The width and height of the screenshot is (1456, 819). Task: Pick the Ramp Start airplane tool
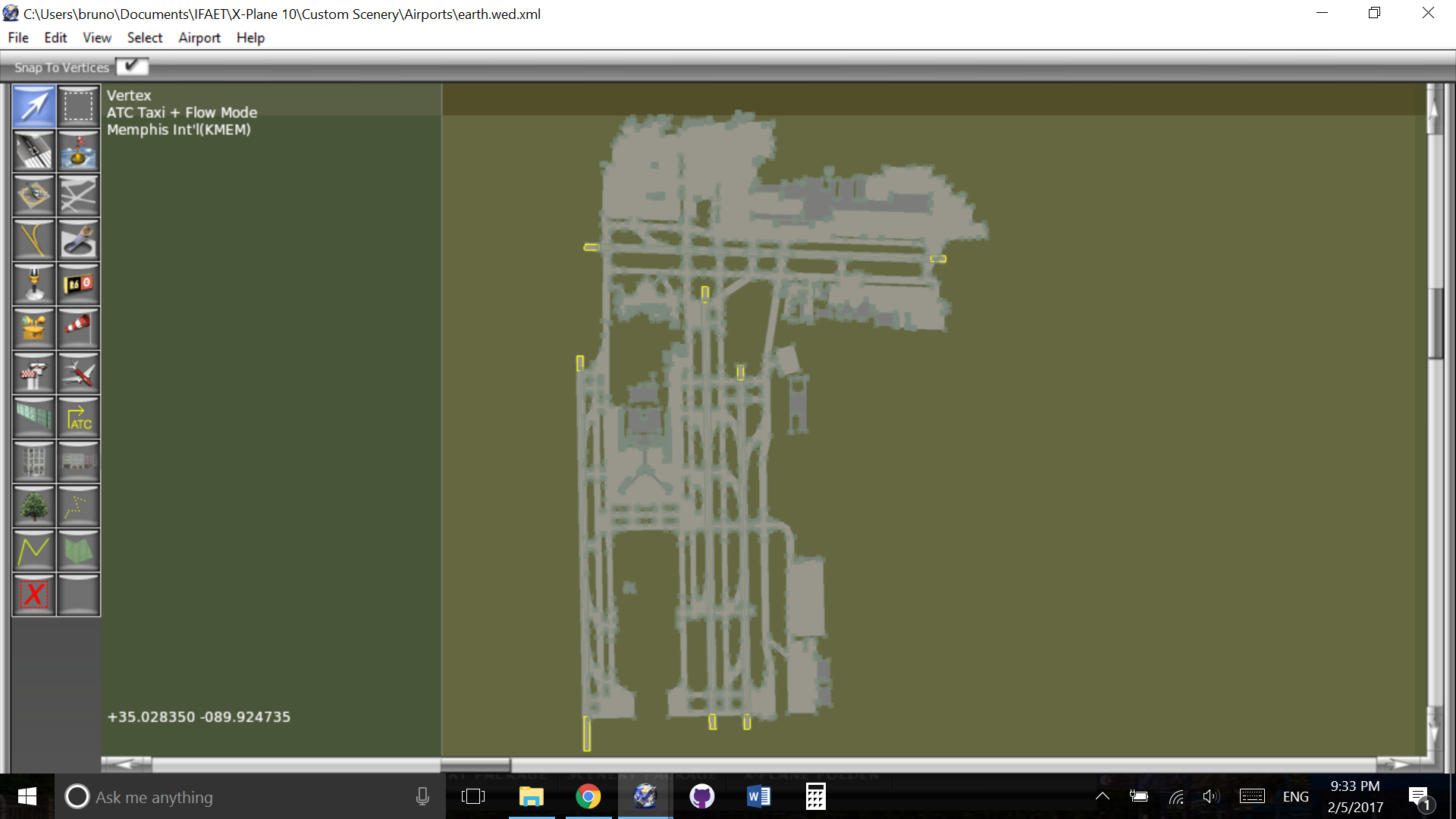click(x=78, y=373)
